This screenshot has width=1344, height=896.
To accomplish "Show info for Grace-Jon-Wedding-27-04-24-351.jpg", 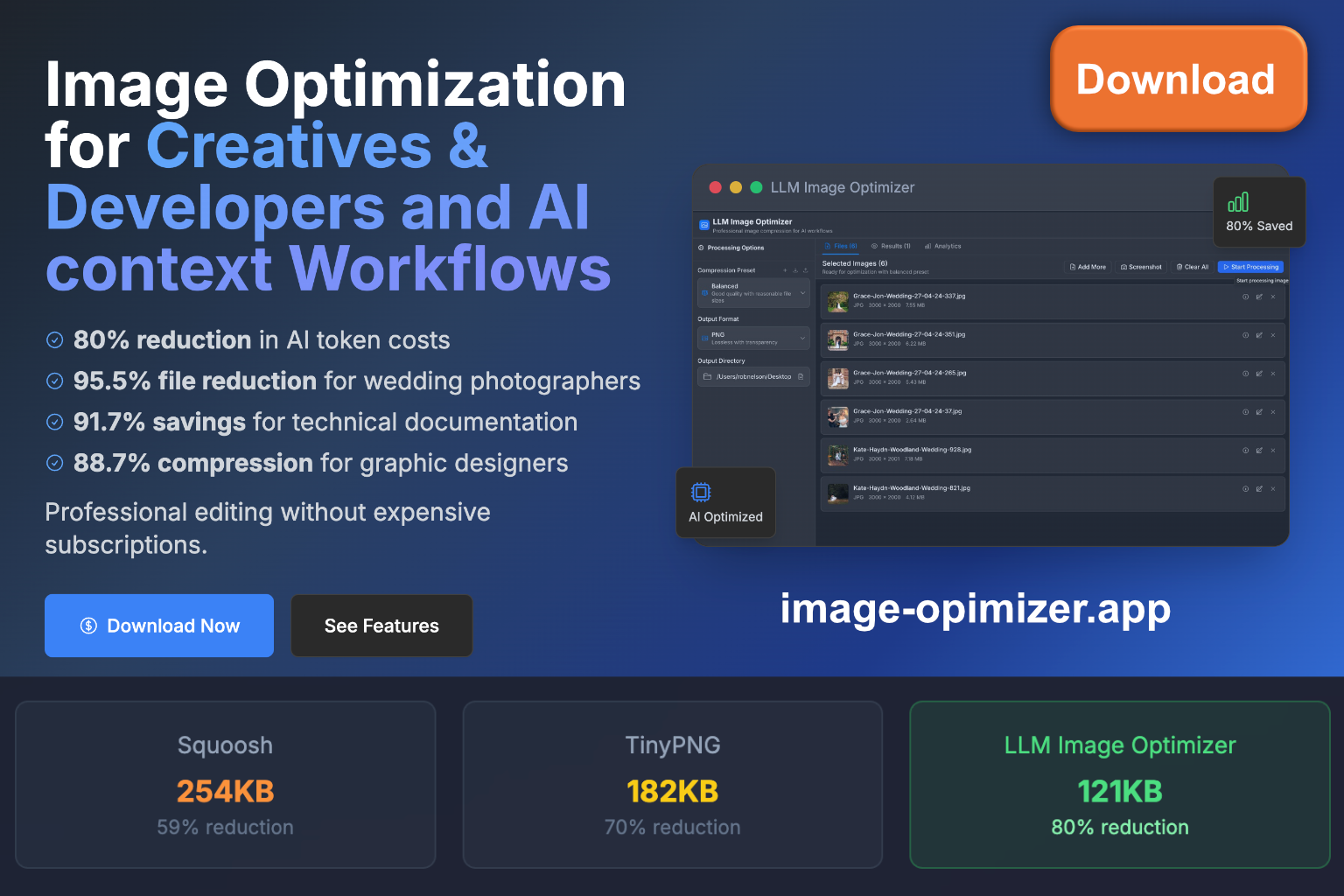I will [1246, 335].
